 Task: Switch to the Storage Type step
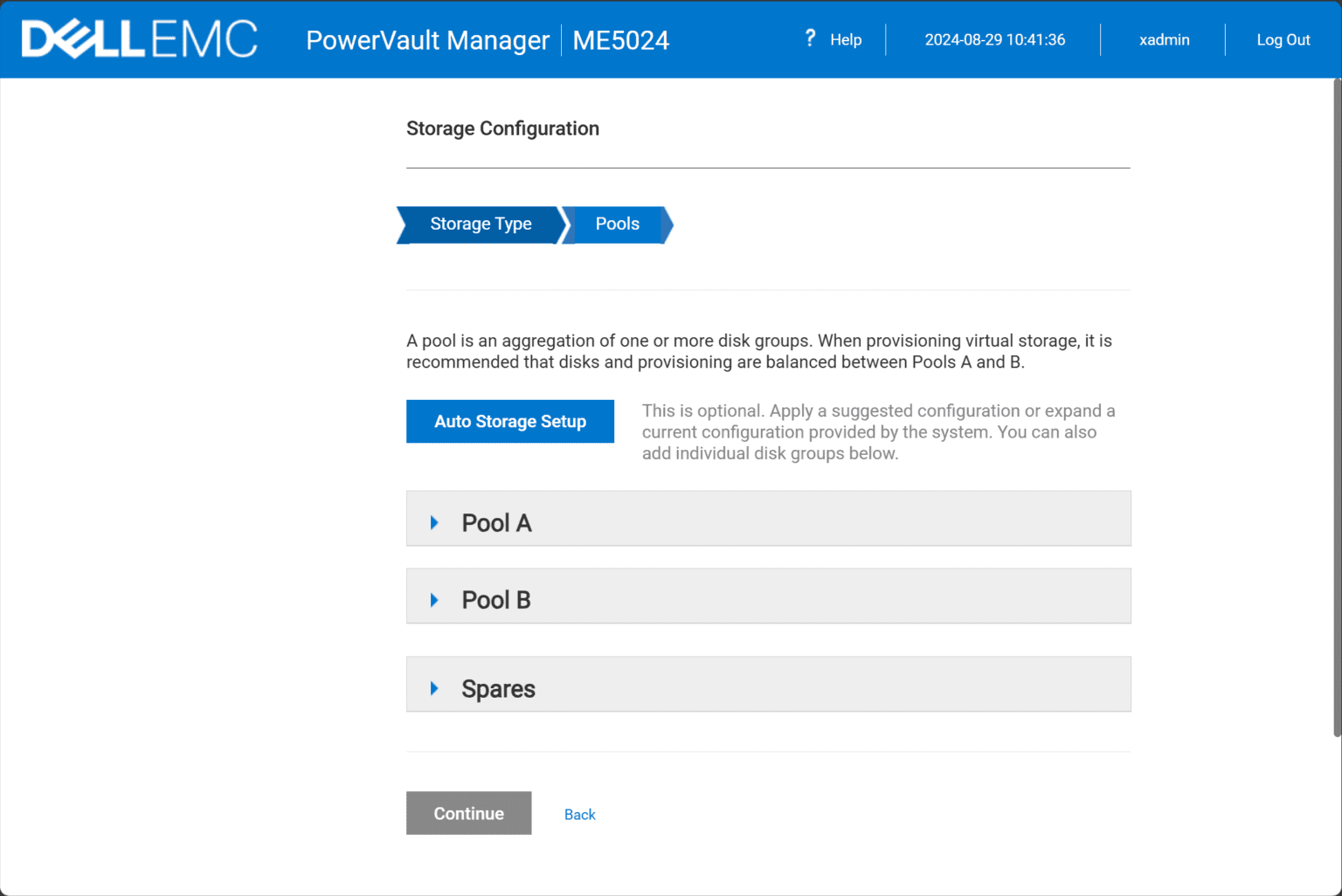(x=481, y=224)
